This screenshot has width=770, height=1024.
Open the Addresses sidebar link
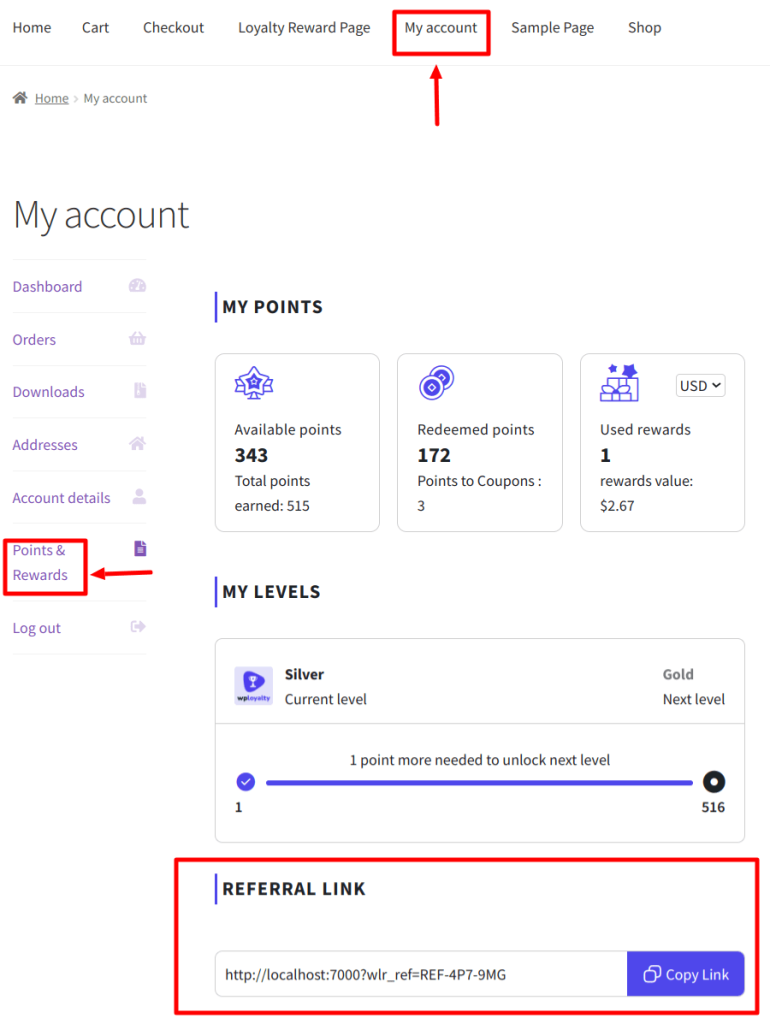tap(45, 445)
